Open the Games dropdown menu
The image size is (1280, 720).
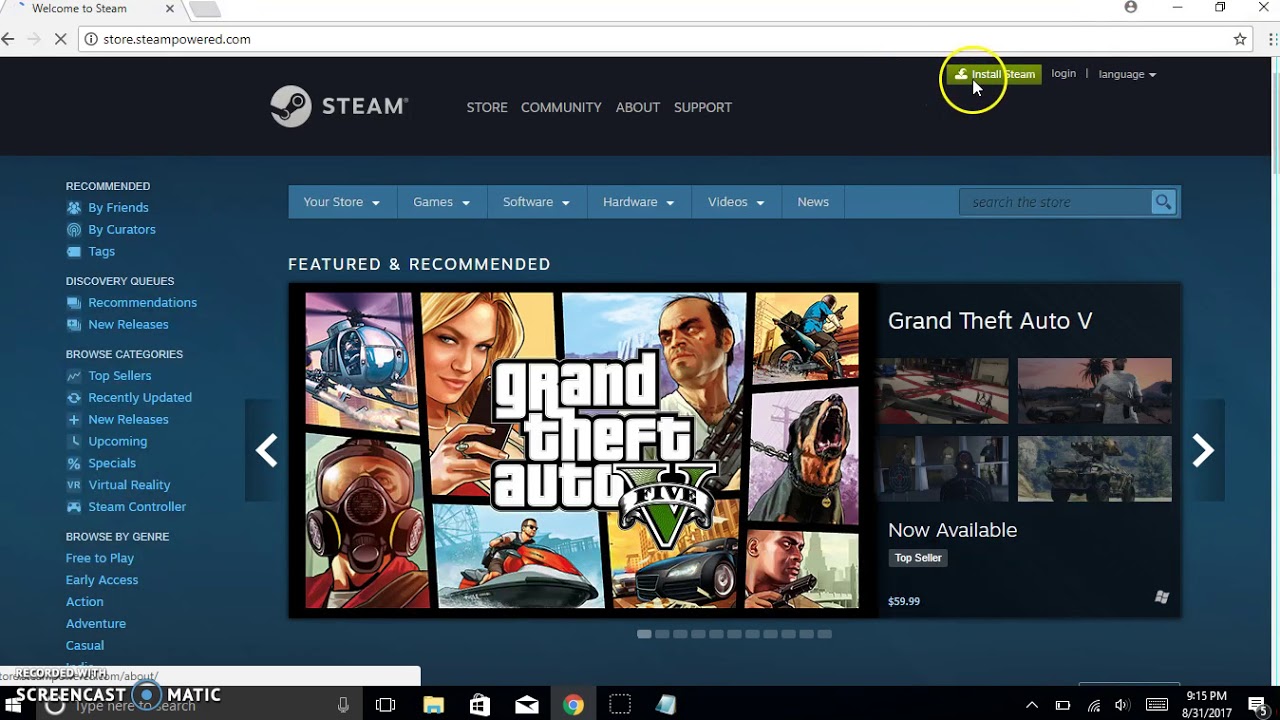click(x=441, y=202)
